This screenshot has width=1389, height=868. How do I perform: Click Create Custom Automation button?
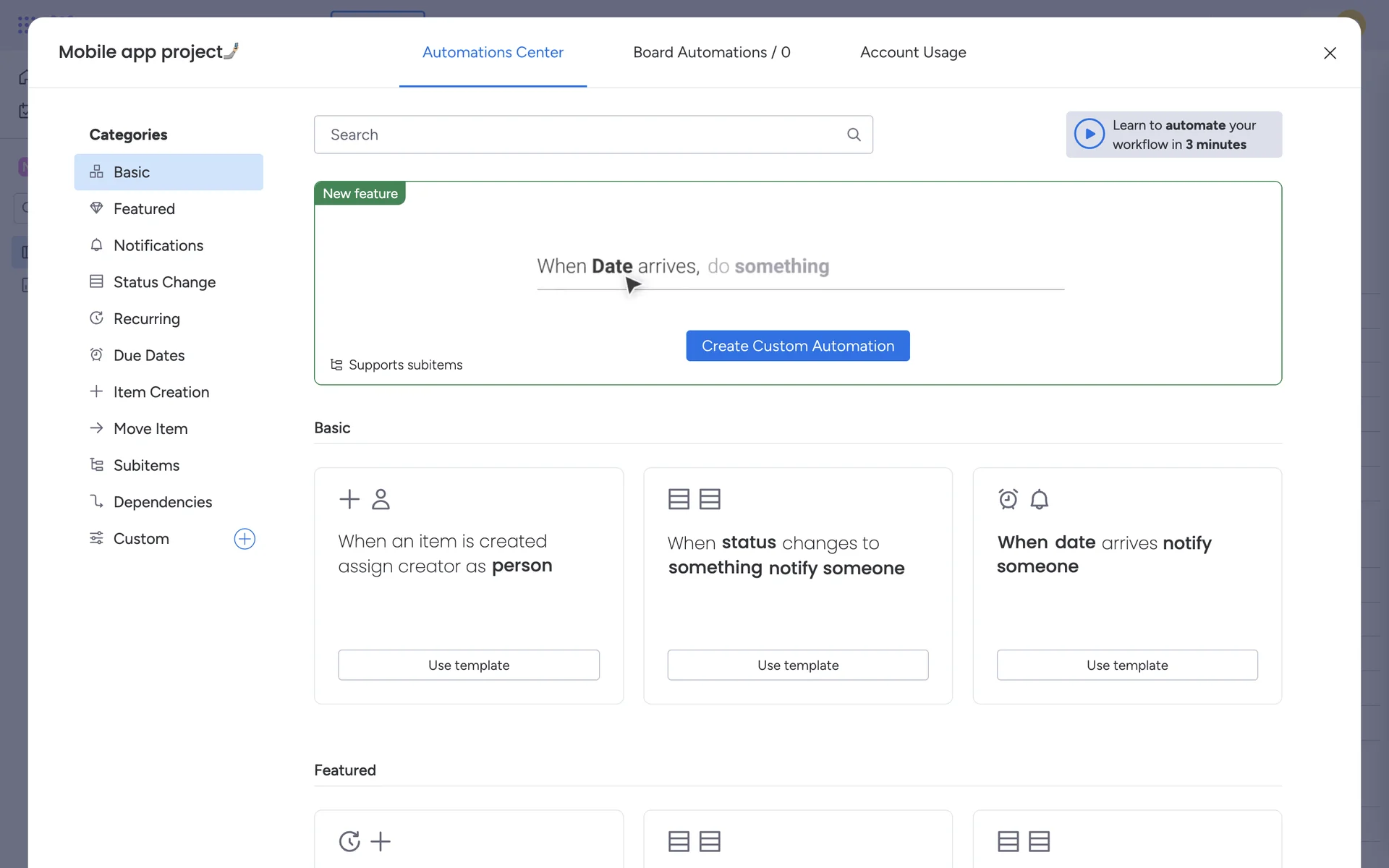point(797,346)
